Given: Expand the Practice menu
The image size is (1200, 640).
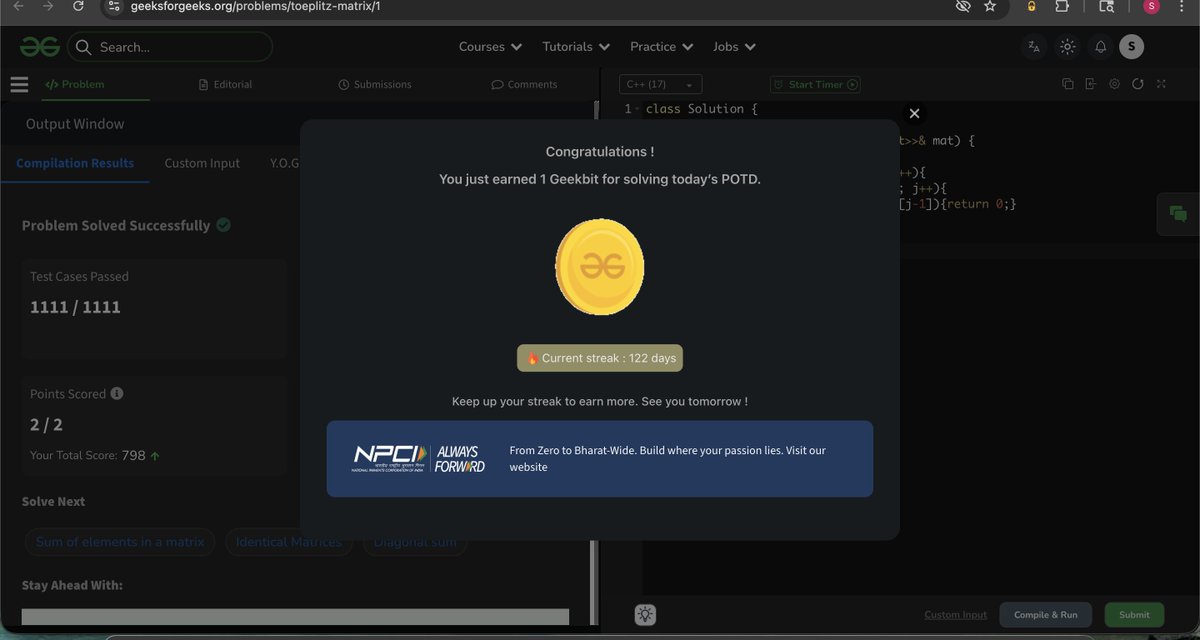Looking at the screenshot, I should pyautogui.click(x=661, y=47).
